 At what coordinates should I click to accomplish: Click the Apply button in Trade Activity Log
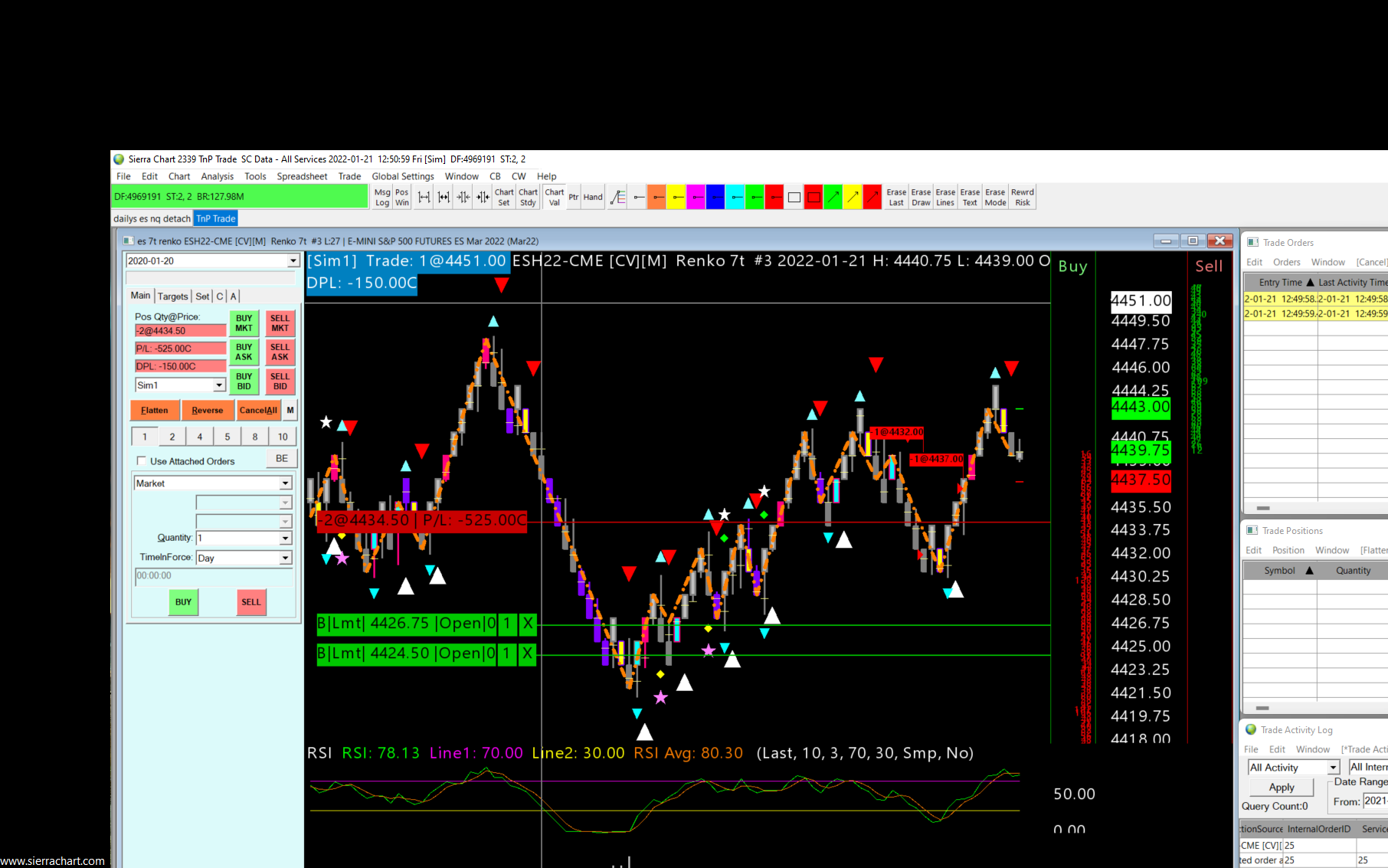[x=1282, y=787]
